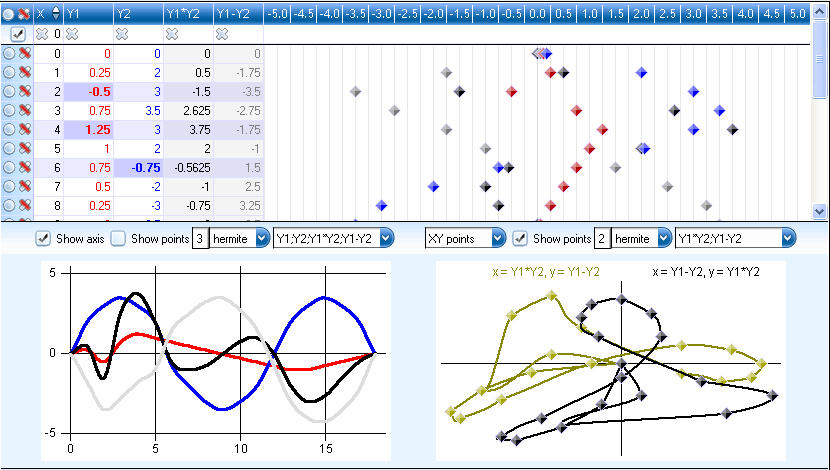Select radio button for row X=0
This screenshot has height=470, width=830.
[x=8, y=53]
